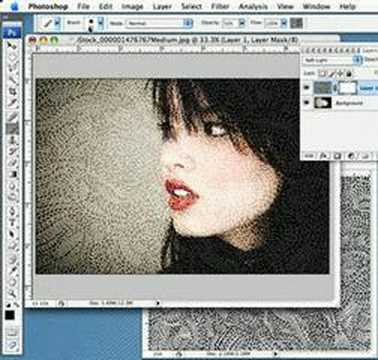Select the Type tool
This screenshot has width=378, height=360.
click(13, 222)
